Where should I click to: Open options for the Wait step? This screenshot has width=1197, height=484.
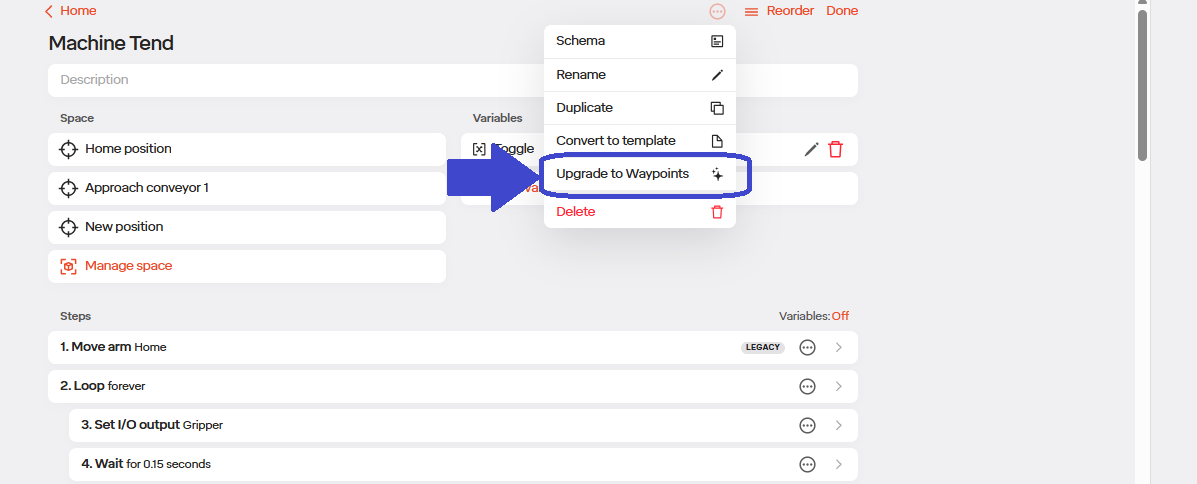pyautogui.click(x=807, y=464)
